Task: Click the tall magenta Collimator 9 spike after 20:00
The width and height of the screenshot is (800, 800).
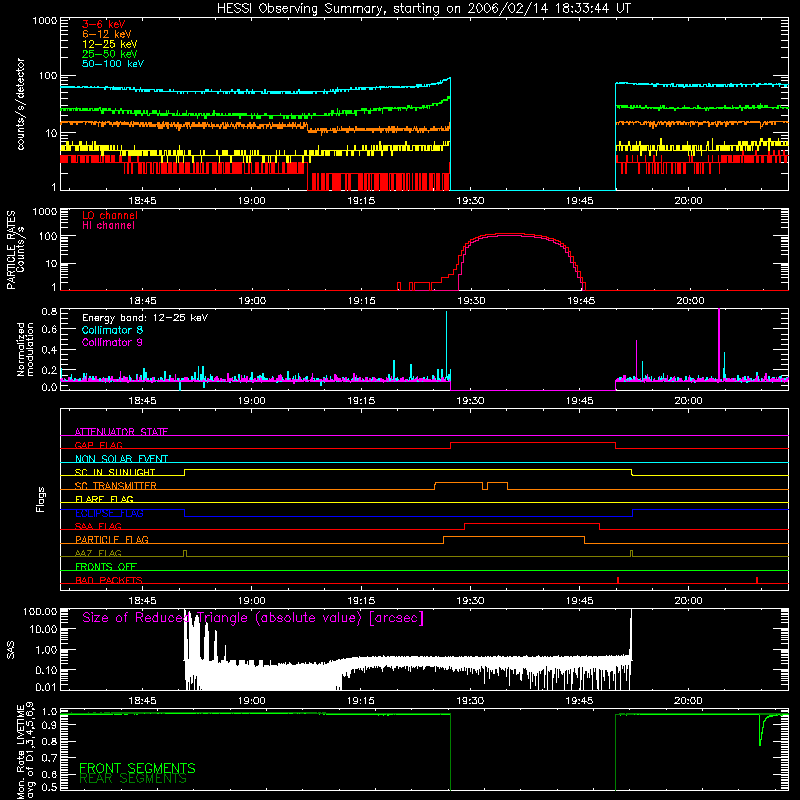Action: click(719, 343)
